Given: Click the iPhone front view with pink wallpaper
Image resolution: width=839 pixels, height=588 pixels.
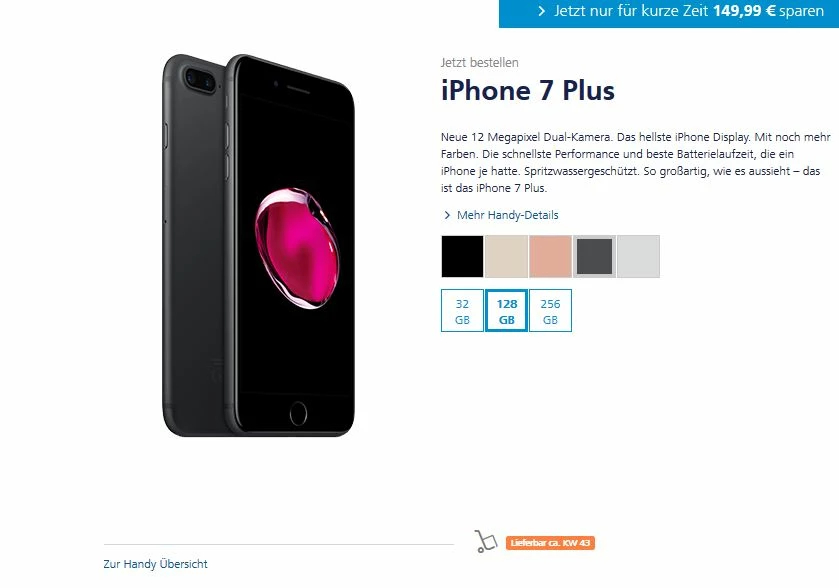Looking at the screenshot, I should click(290, 245).
